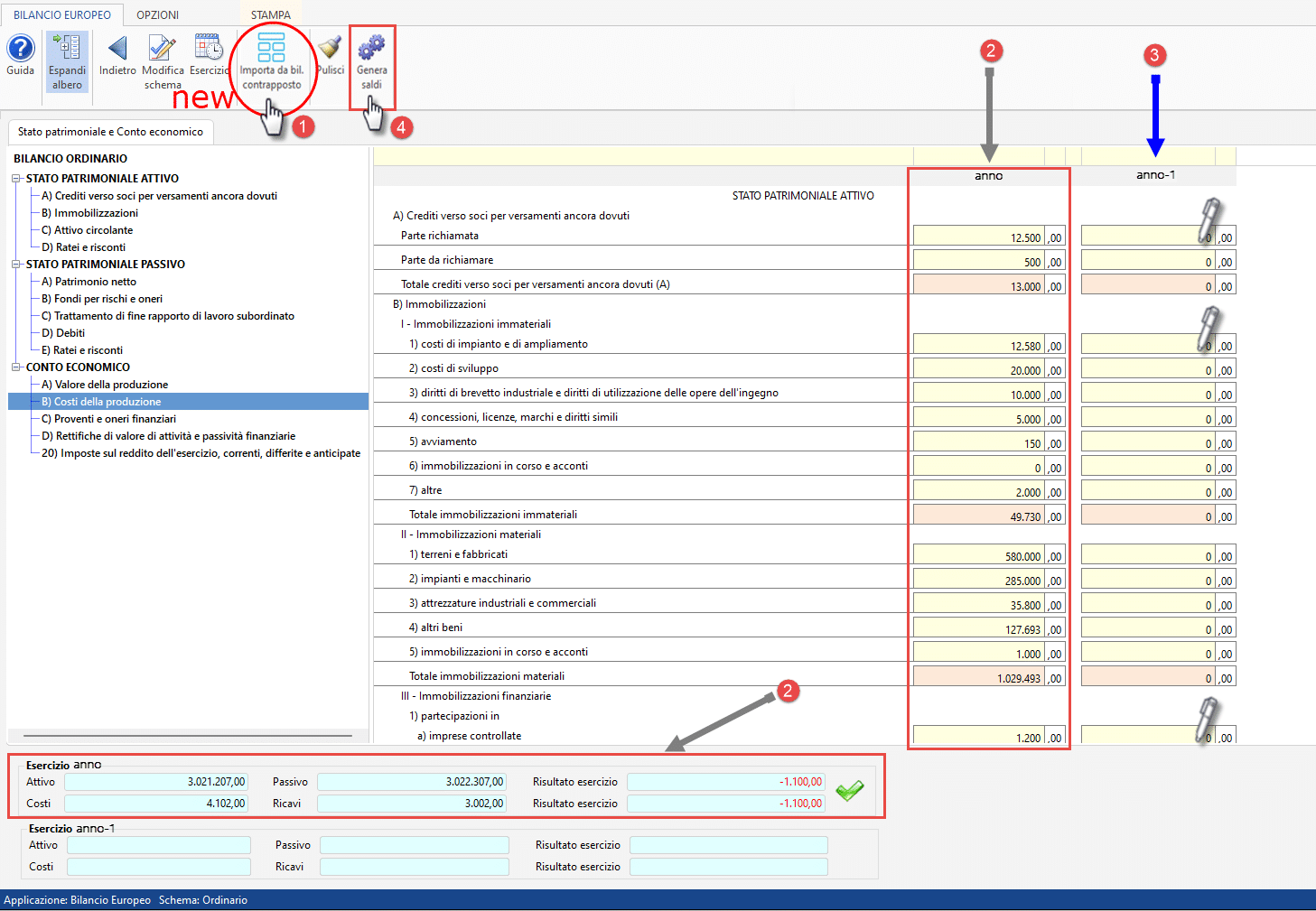1316x911 pixels.
Task: Click Totale immobilizzazioni immateriali total 49.730
Action: (978, 515)
